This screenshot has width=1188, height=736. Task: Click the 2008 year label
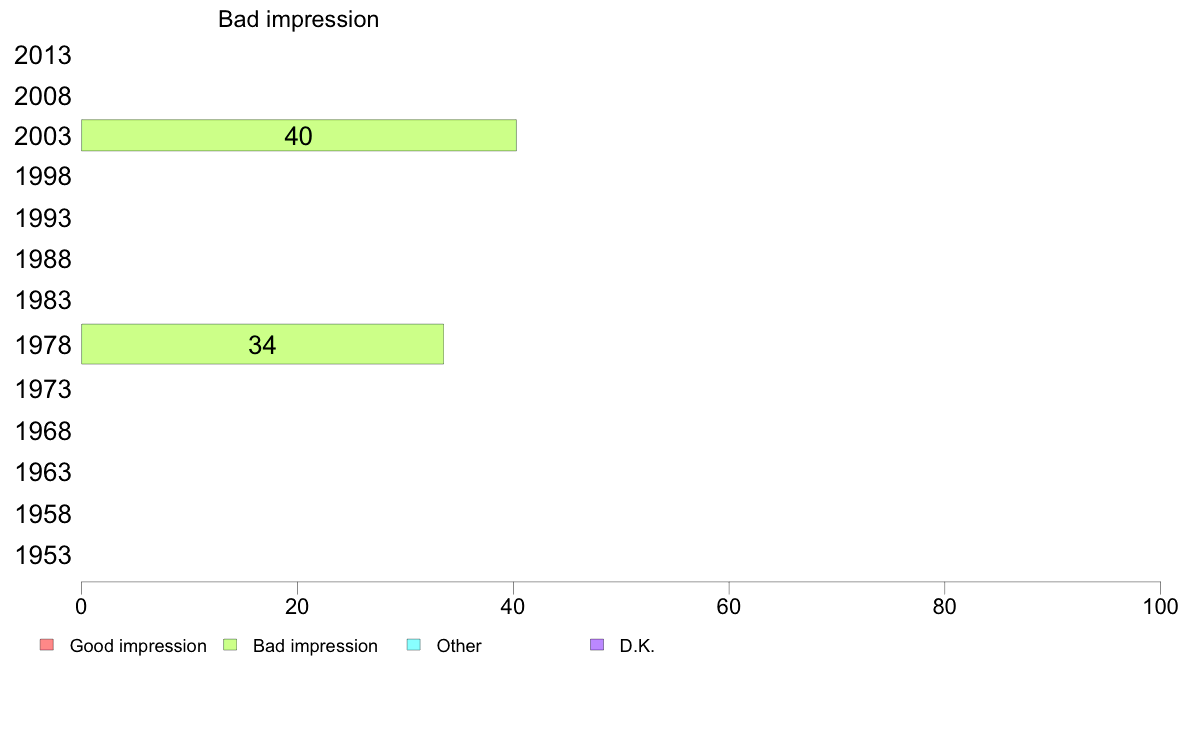(x=42, y=96)
